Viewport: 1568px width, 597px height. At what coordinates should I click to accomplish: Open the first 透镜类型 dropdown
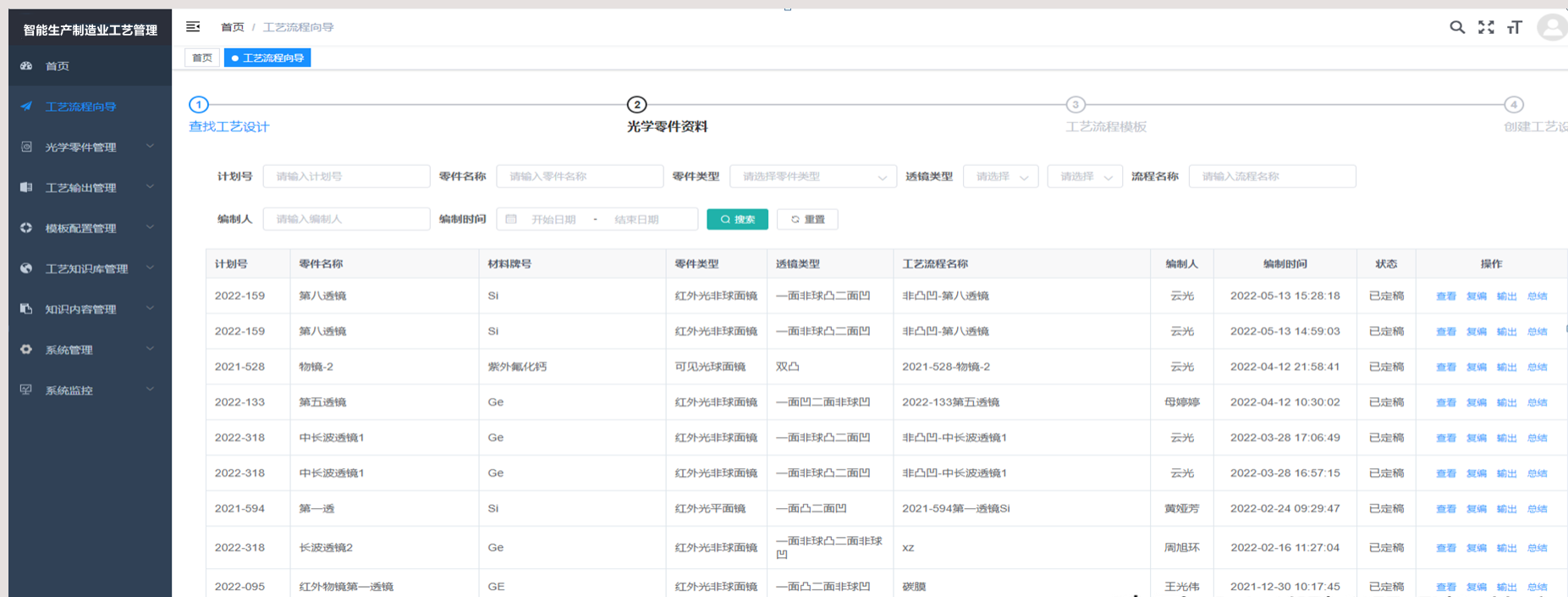[1000, 176]
